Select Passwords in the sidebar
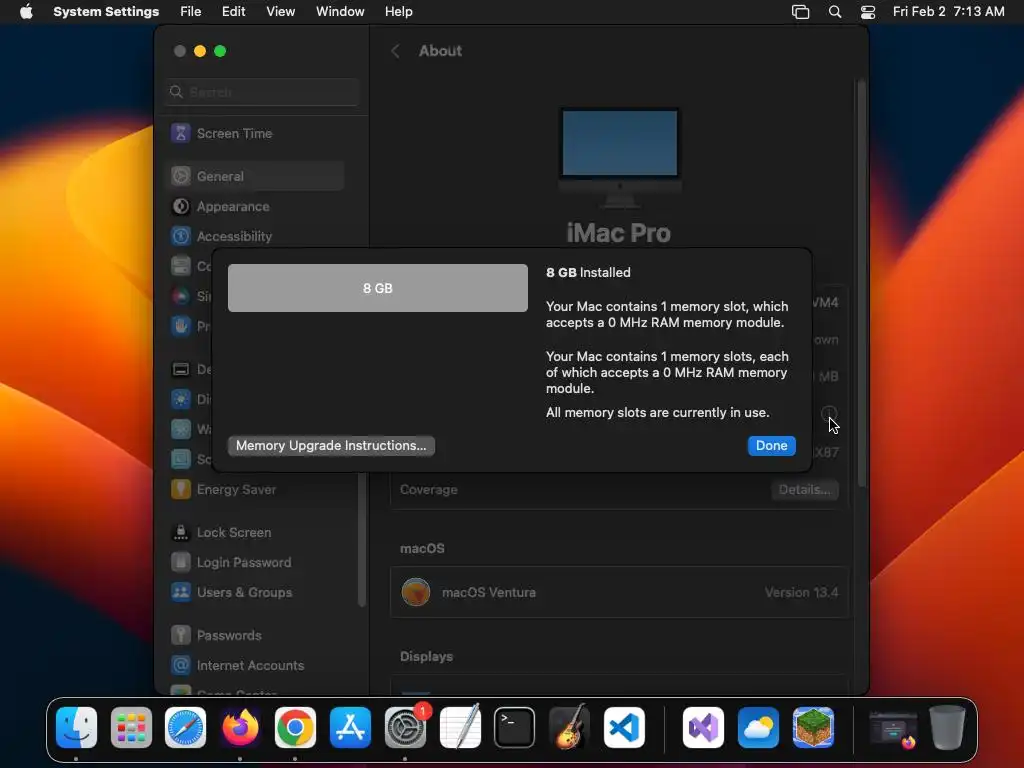Viewport: 1024px width, 768px height. 255,635
